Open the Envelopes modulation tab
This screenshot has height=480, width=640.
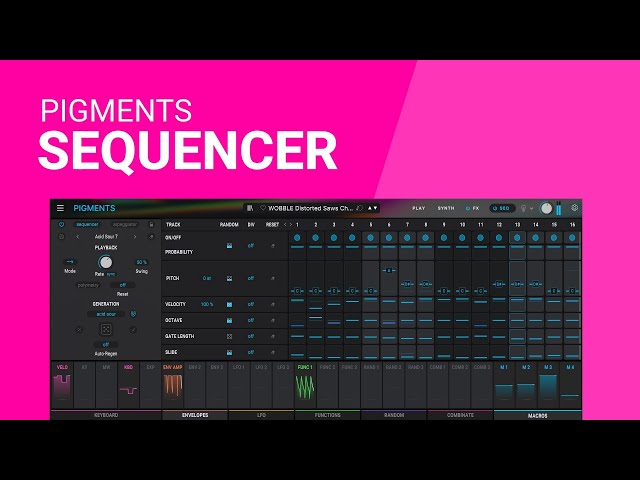click(x=195, y=415)
